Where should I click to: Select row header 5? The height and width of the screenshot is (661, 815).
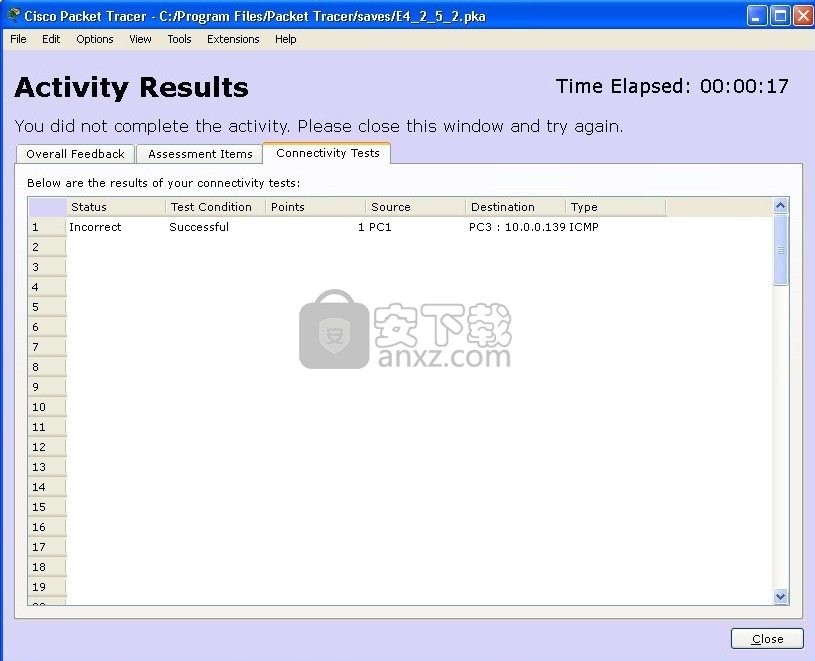47,307
